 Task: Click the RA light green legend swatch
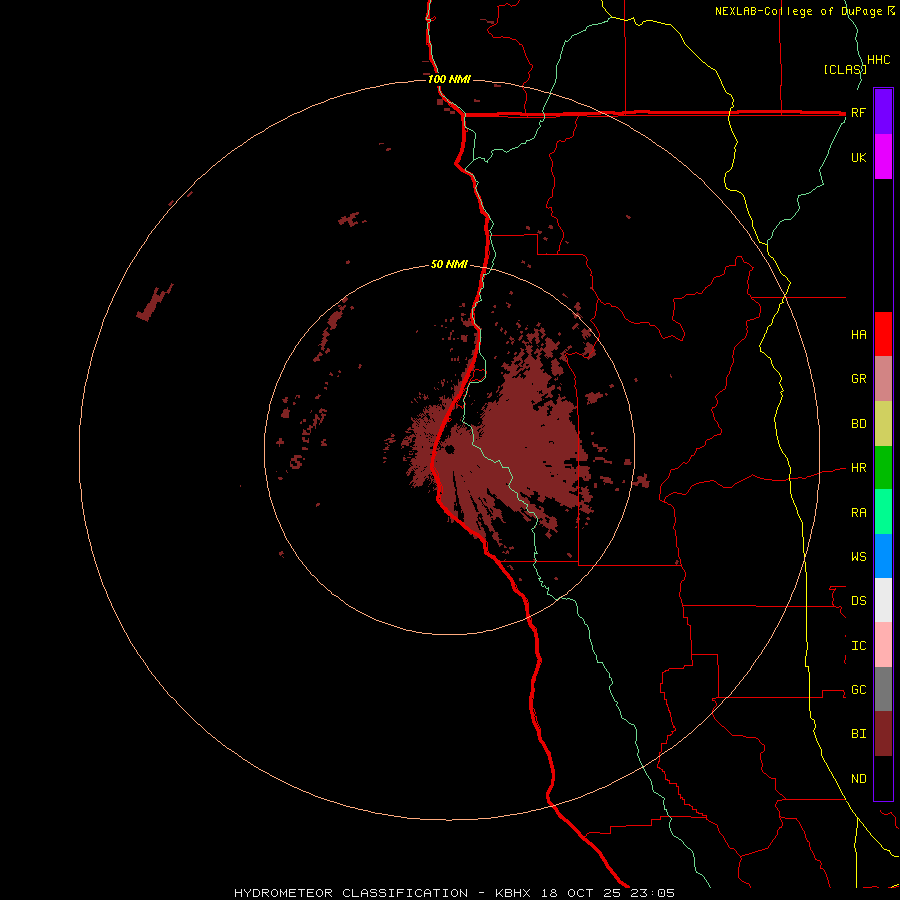(x=883, y=512)
